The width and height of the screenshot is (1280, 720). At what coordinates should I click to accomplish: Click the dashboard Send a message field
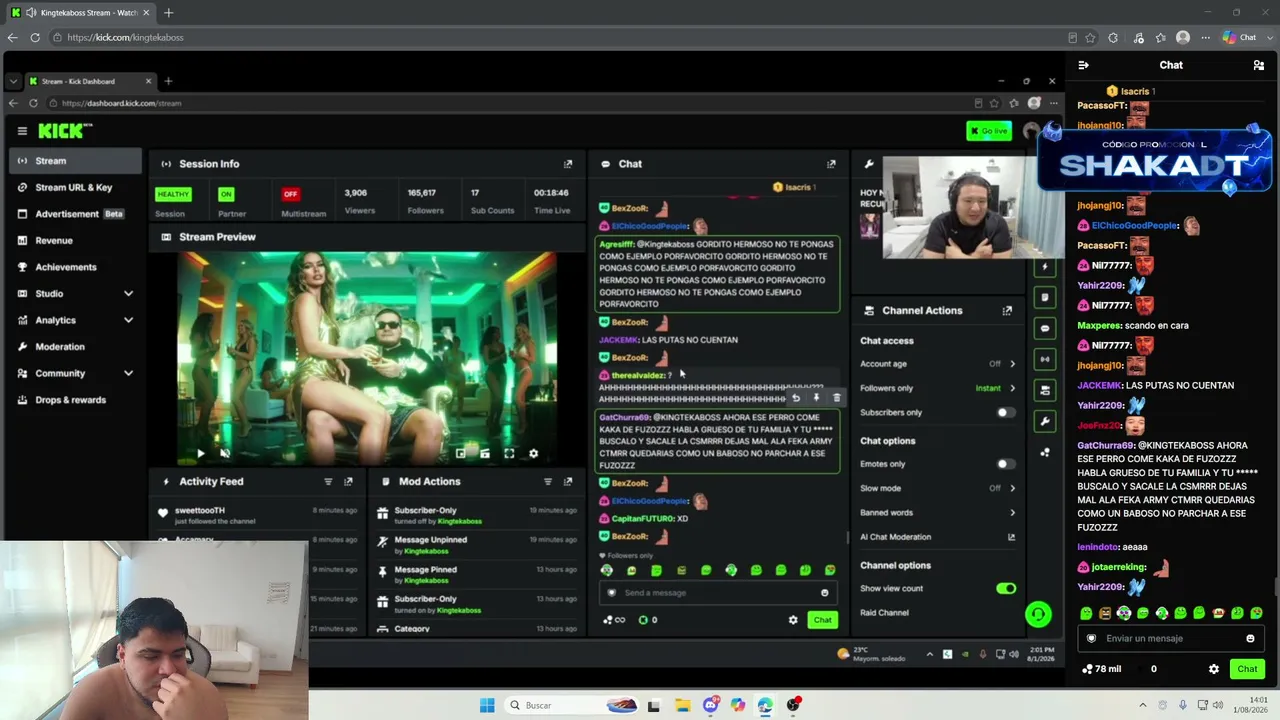pyautogui.click(x=718, y=593)
